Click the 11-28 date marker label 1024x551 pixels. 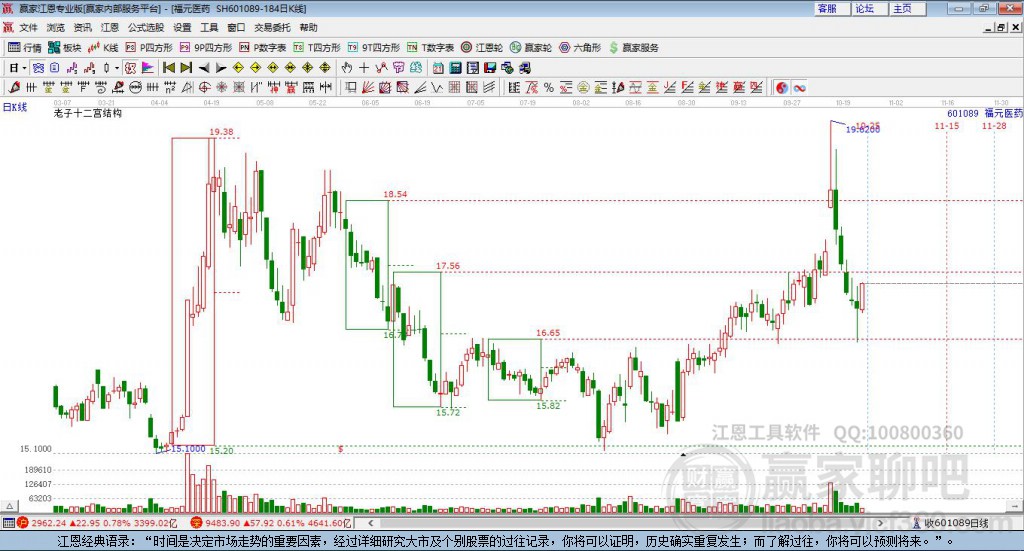[995, 126]
